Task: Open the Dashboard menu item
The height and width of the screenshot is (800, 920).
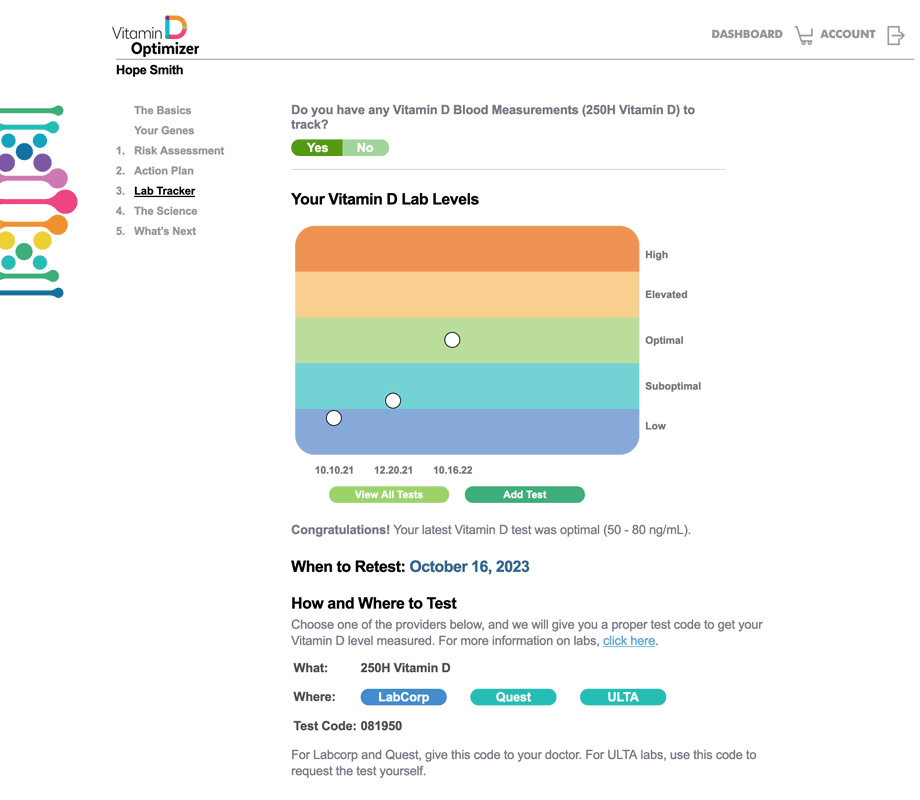Action: [746, 34]
